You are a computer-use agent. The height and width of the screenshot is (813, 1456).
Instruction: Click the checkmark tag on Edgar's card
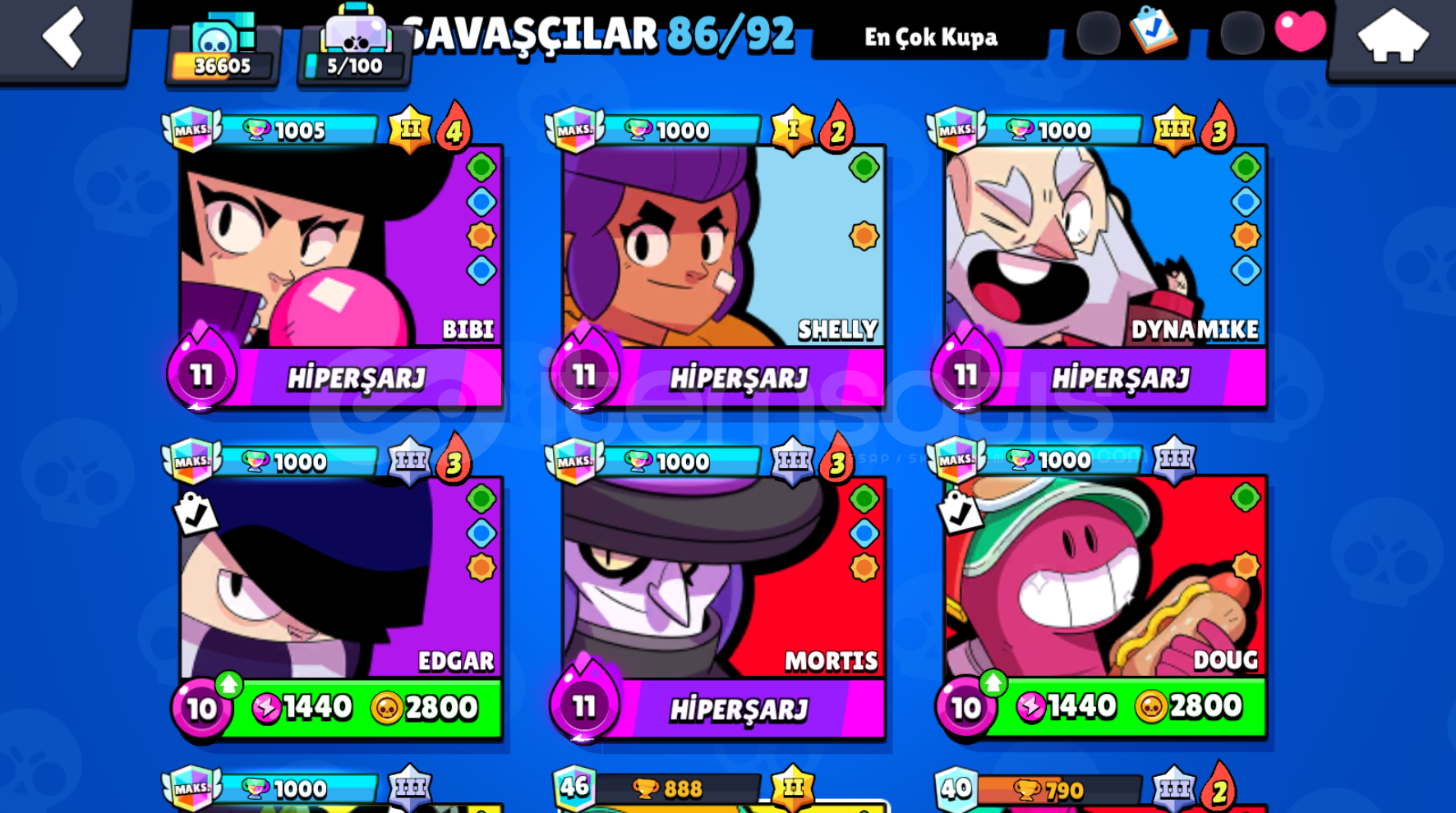tap(195, 515)
